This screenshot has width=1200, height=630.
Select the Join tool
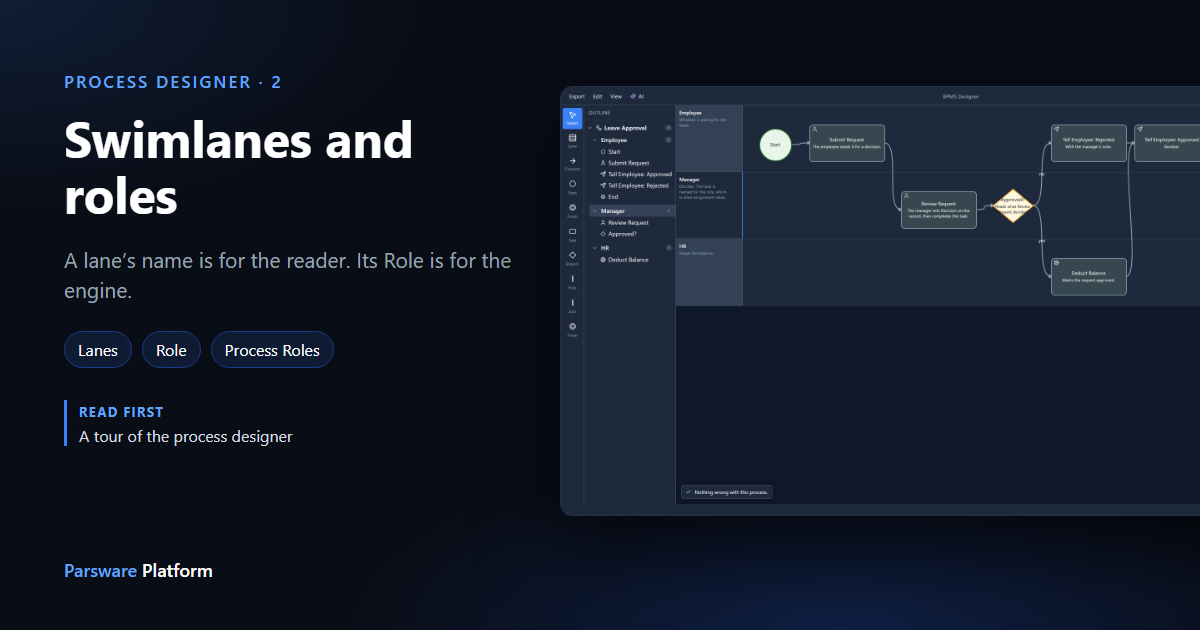(572, 306)
